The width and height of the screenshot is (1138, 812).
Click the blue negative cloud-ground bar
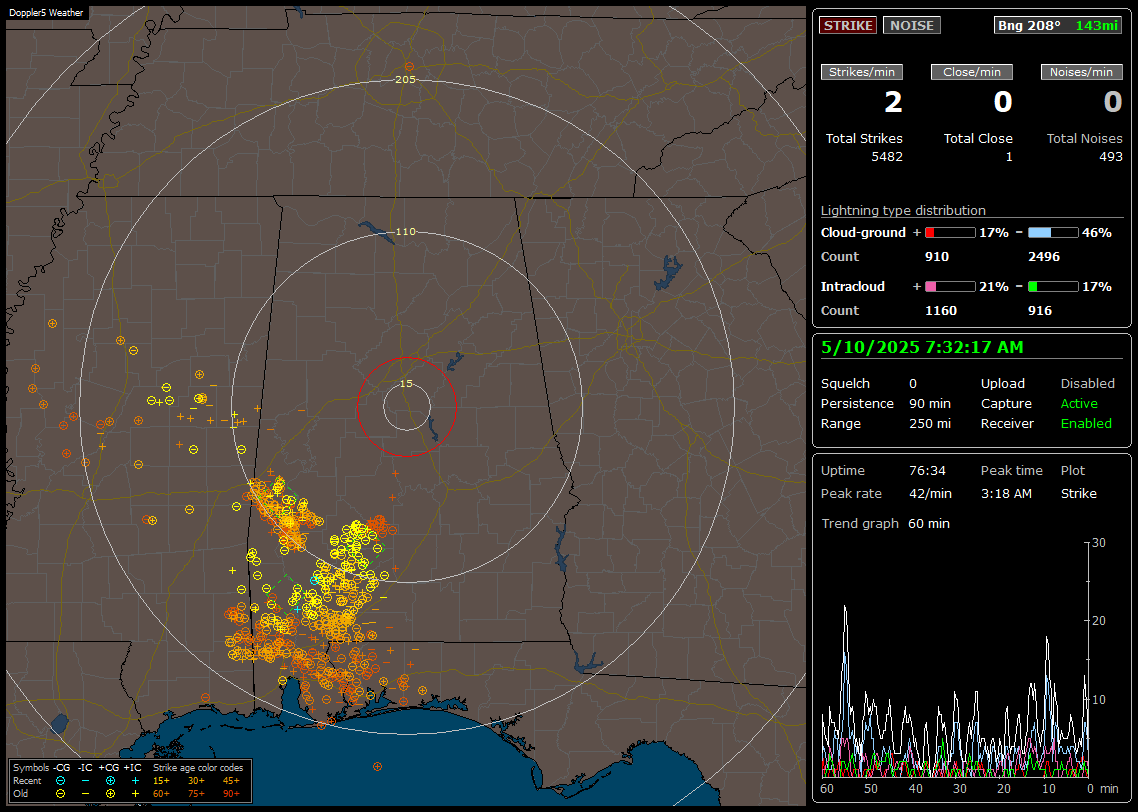(x=1053, y=233)
